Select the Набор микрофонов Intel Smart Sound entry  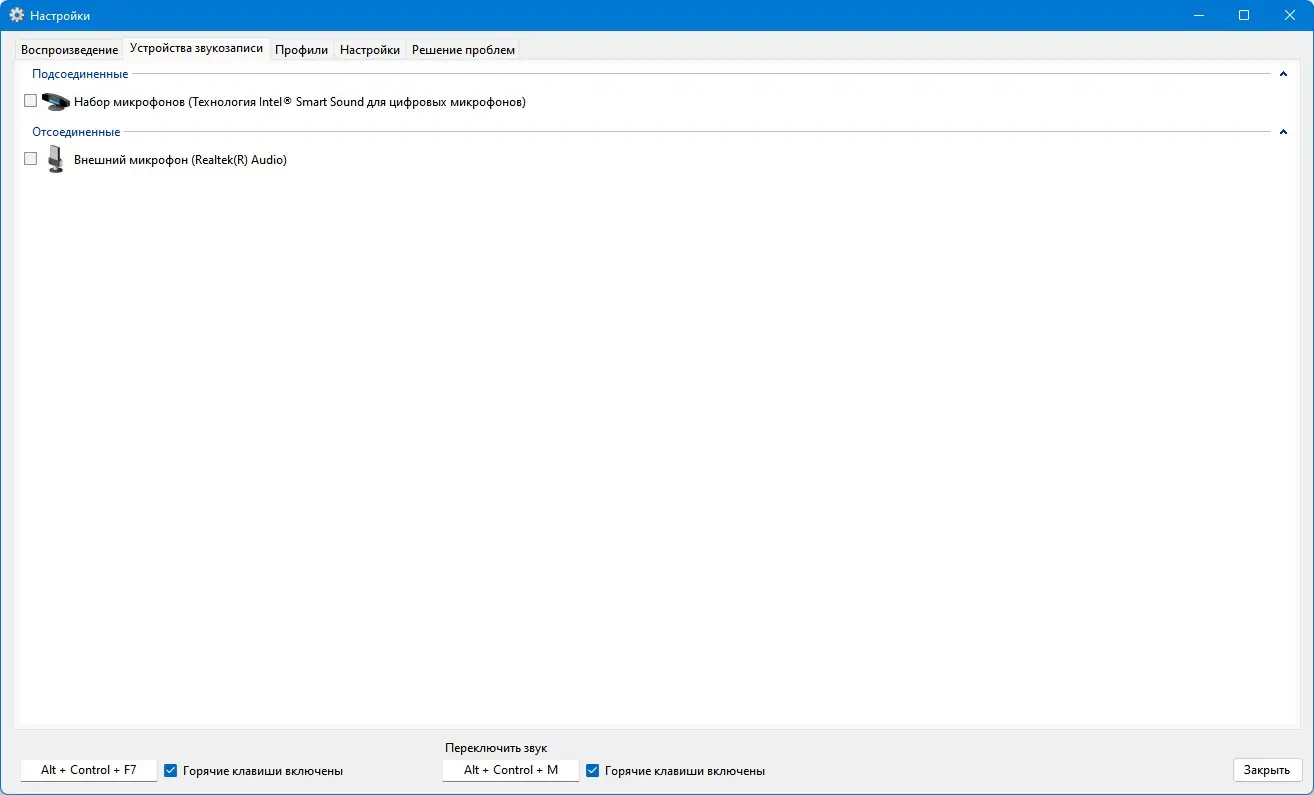point(300,102)
